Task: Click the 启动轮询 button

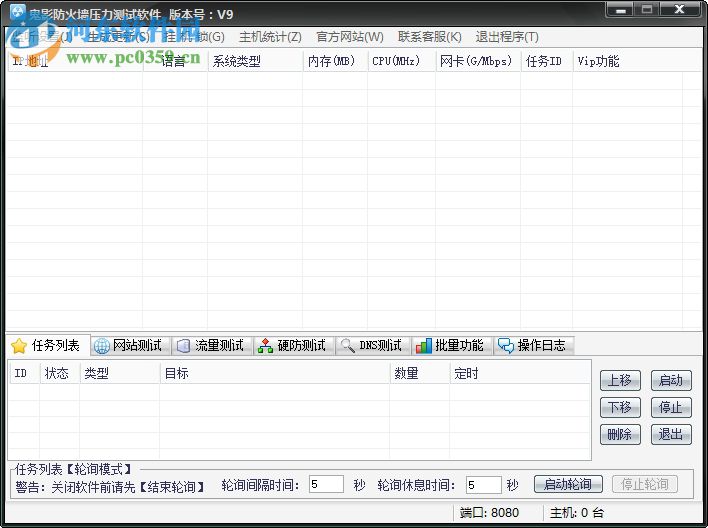Action: pyautogui.click(x=568, y=484)
